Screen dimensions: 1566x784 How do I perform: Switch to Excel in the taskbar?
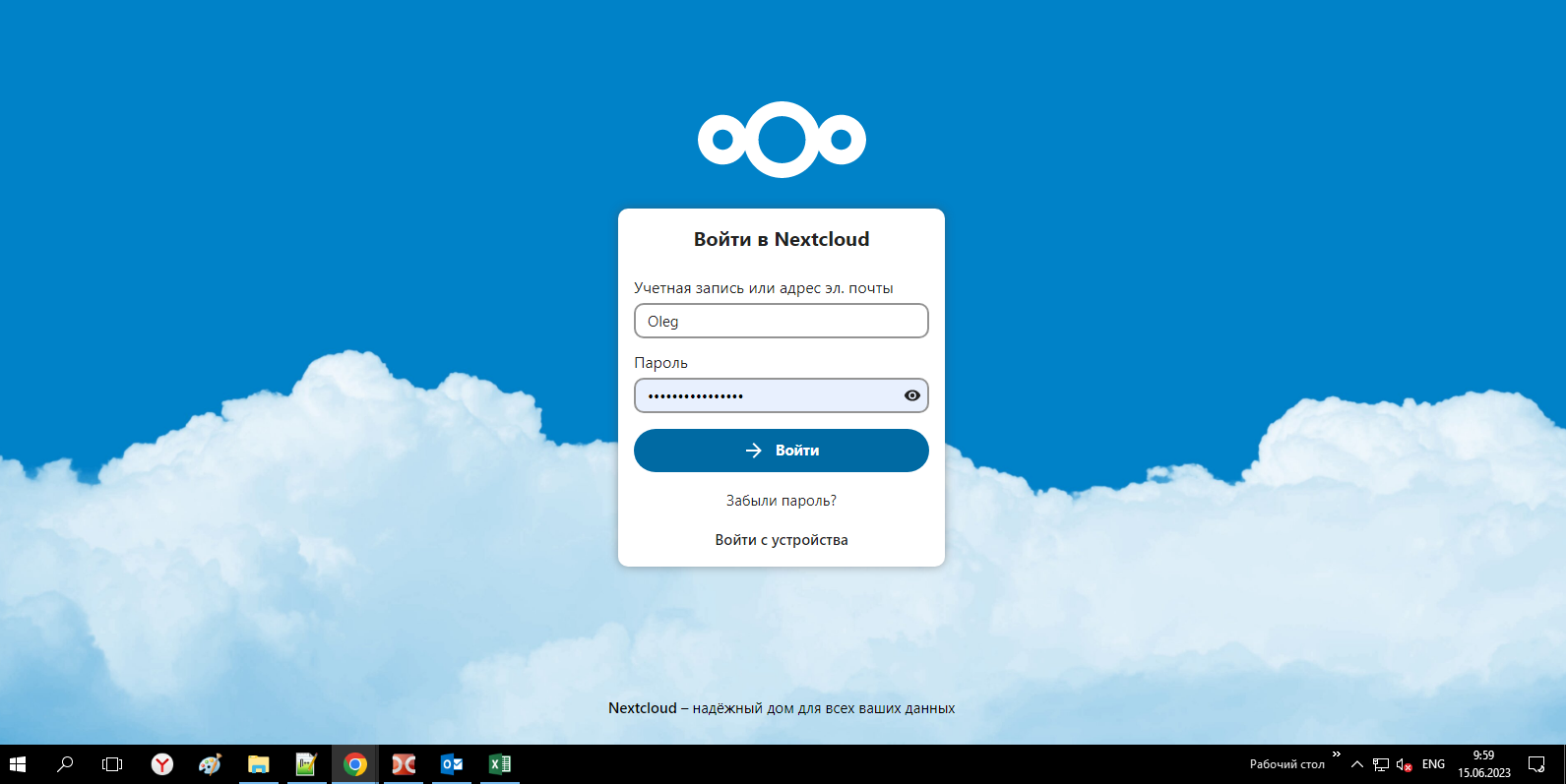[500, 764]
